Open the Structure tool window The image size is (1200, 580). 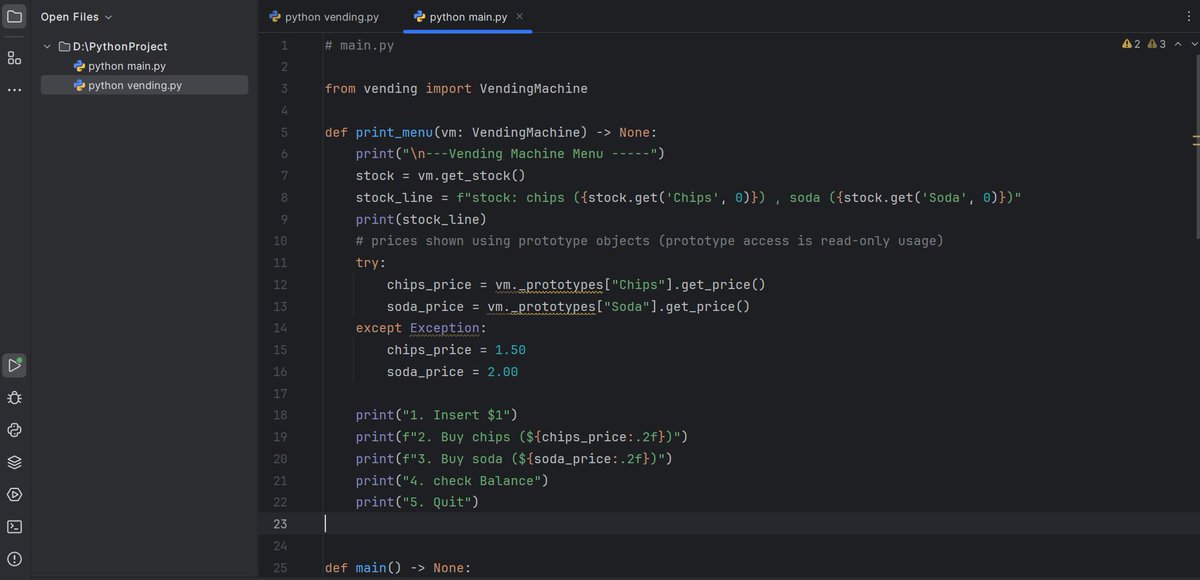click(13, 57)
